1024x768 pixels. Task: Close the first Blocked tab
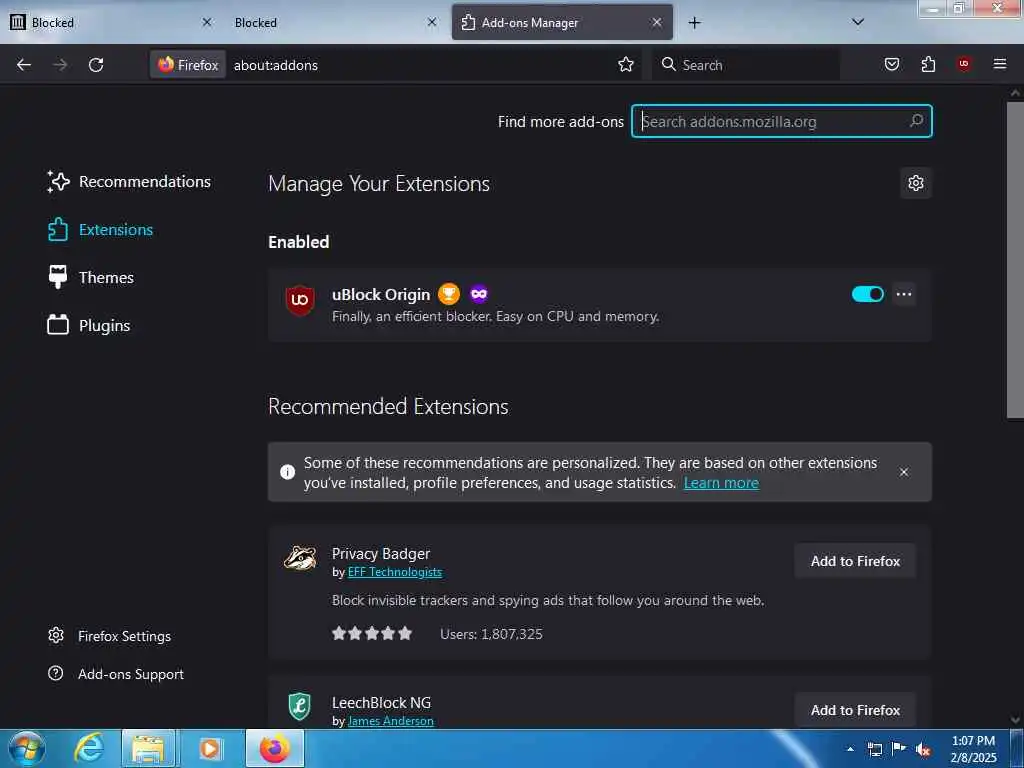(x=207, y=22)
